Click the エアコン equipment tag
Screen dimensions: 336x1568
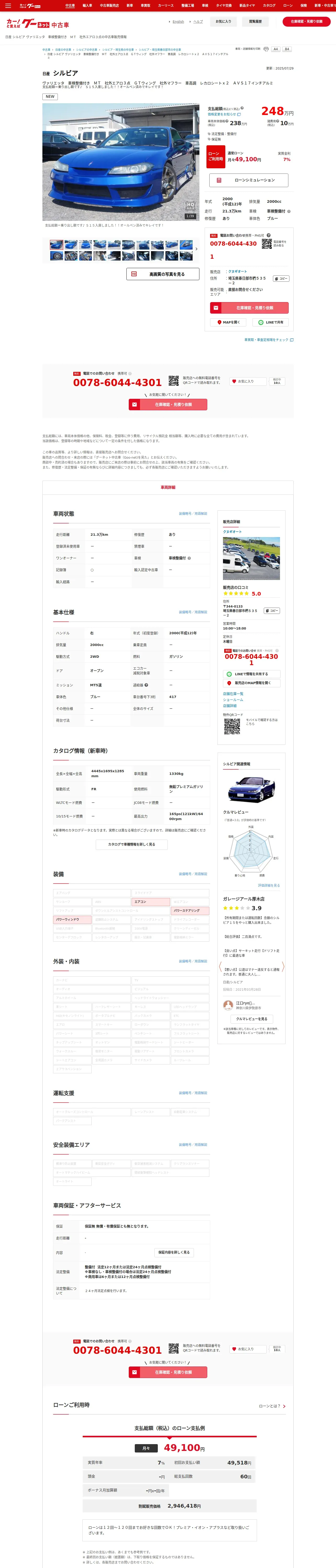[x=151, y=902]
